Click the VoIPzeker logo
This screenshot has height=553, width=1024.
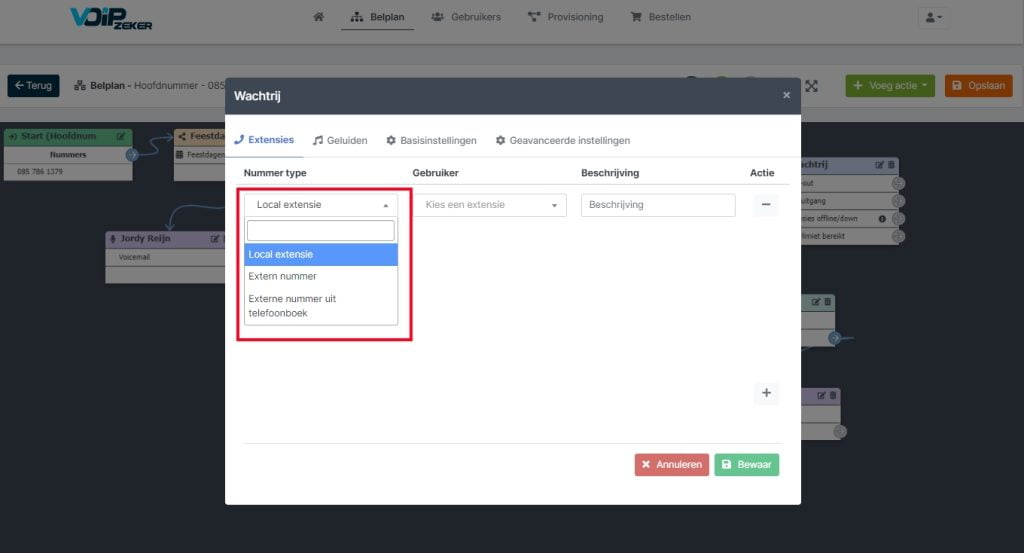(x=111, y=18)
